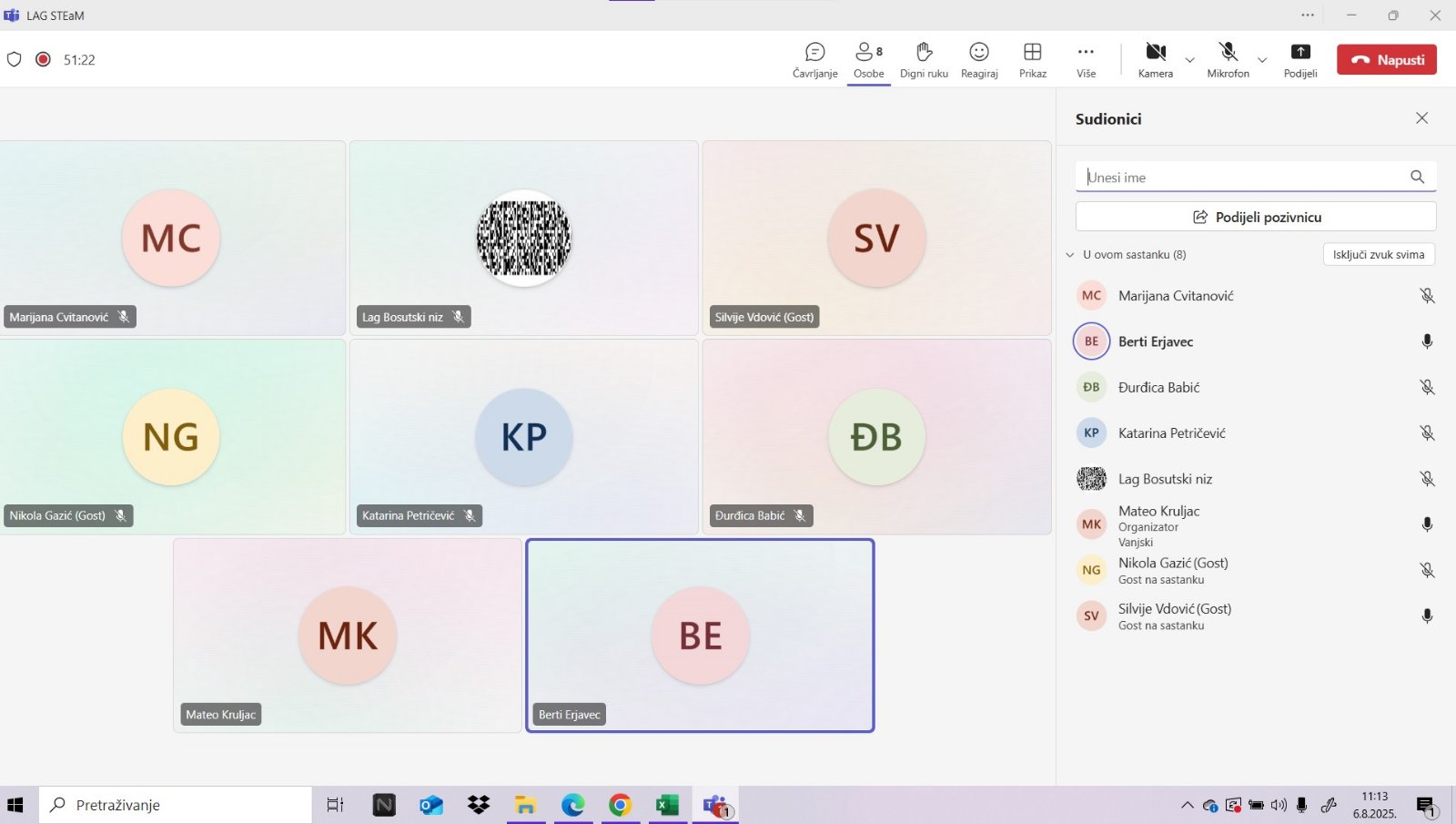Click the shield security icon

15,59
